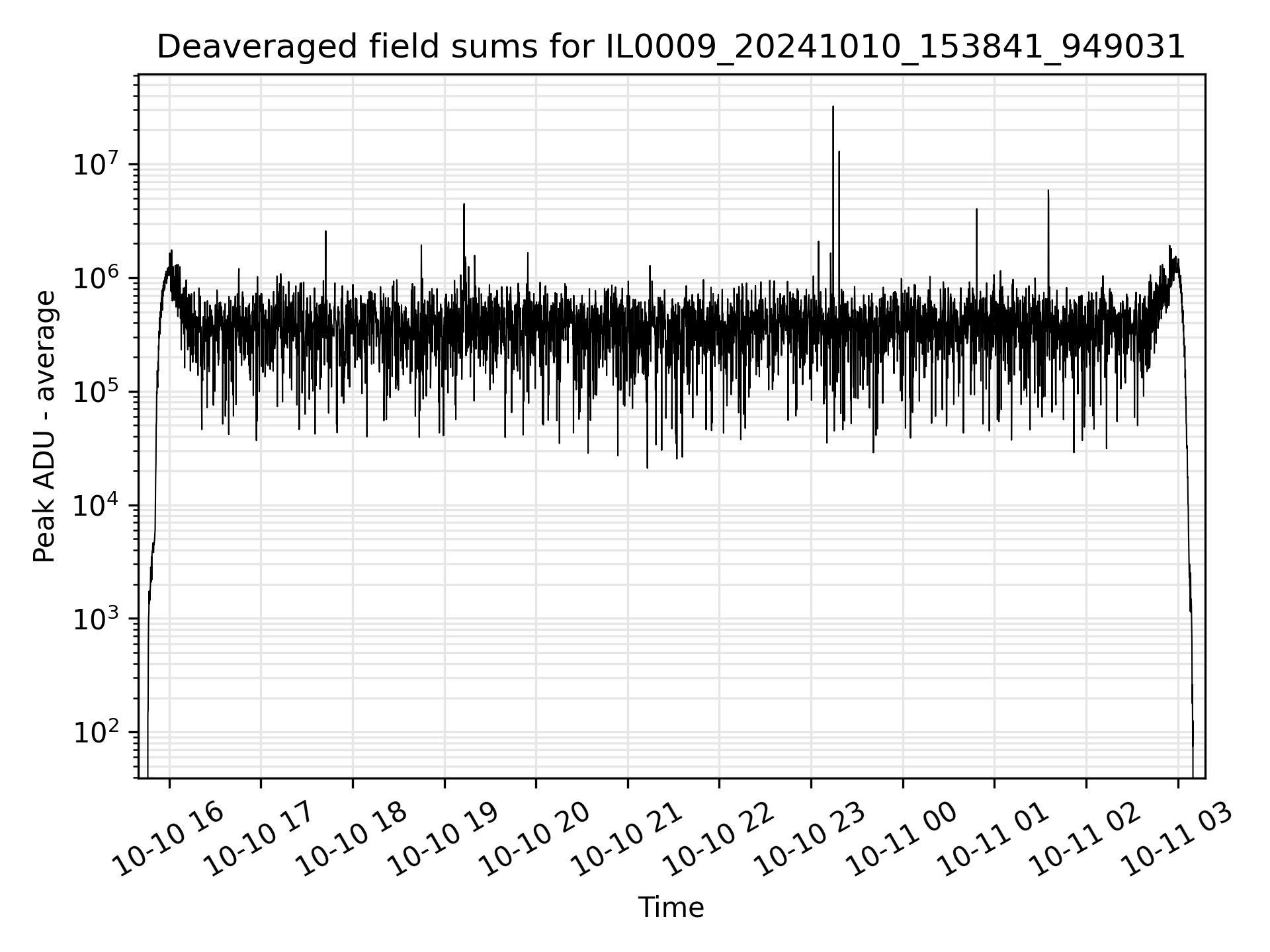Click the x-axis tick label '10-11 03'

click(1176, 840)
